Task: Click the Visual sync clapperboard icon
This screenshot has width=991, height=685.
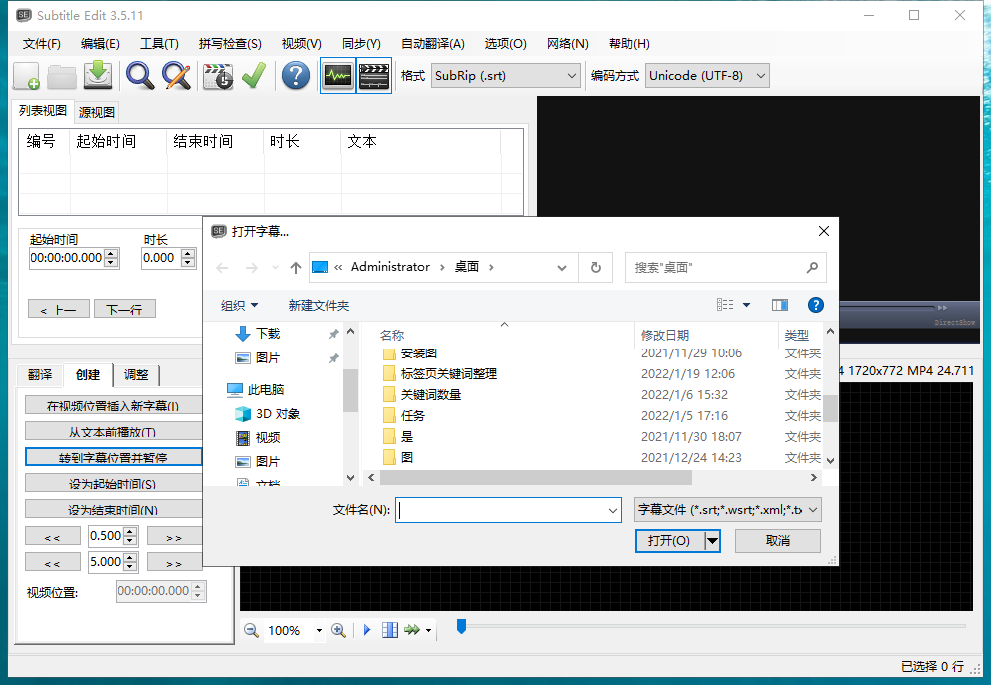Action: coord(218,75)
